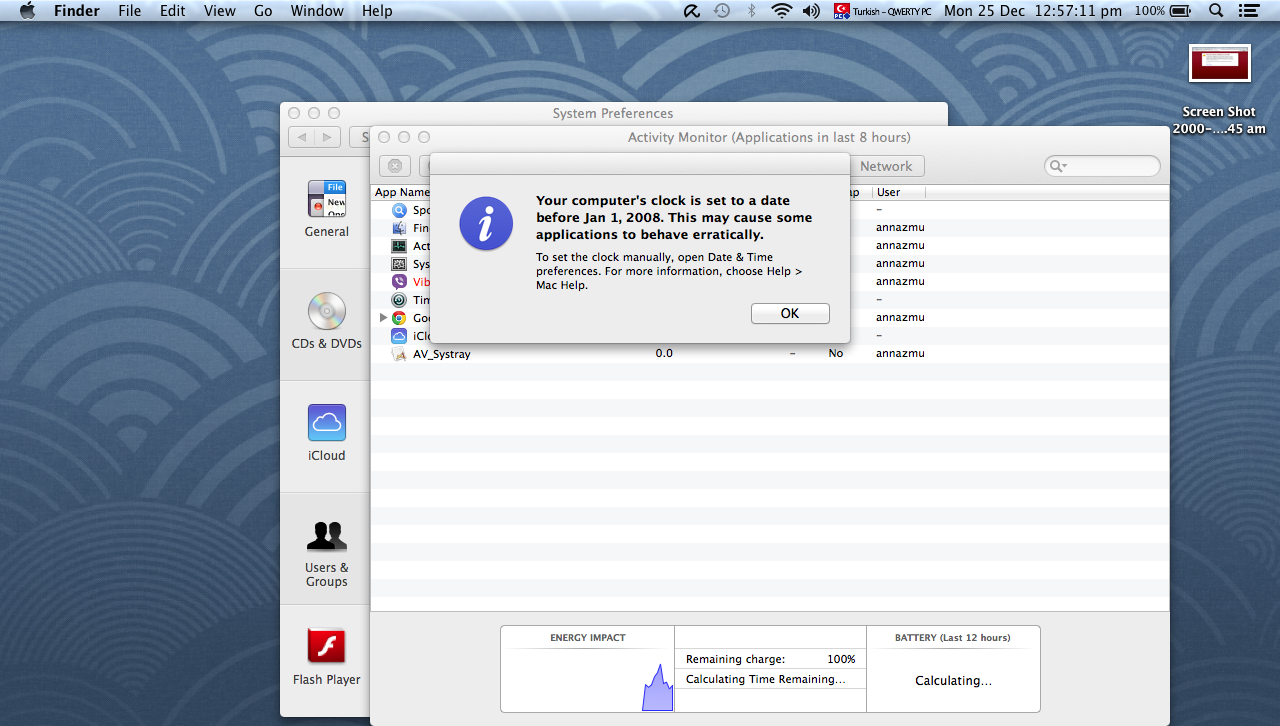Select the Finder face icon row

click(x=399, y=228)
